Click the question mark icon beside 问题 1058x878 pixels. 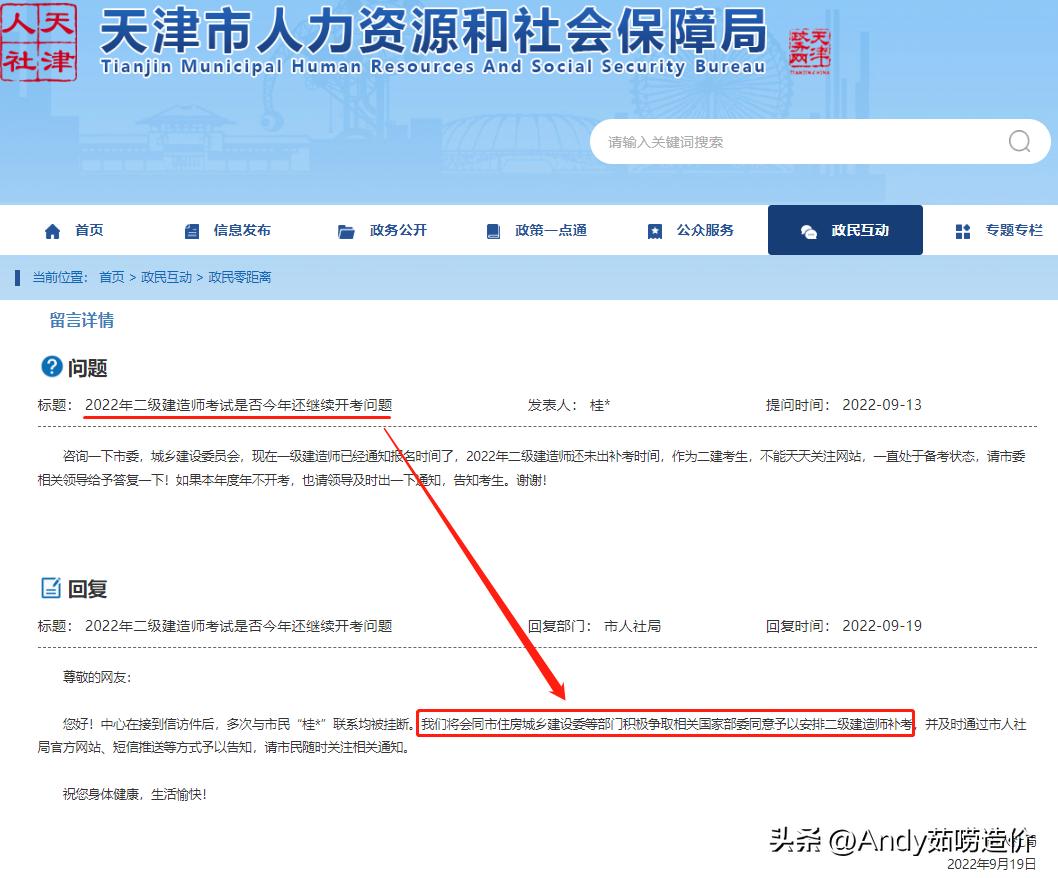click(51, 367)
